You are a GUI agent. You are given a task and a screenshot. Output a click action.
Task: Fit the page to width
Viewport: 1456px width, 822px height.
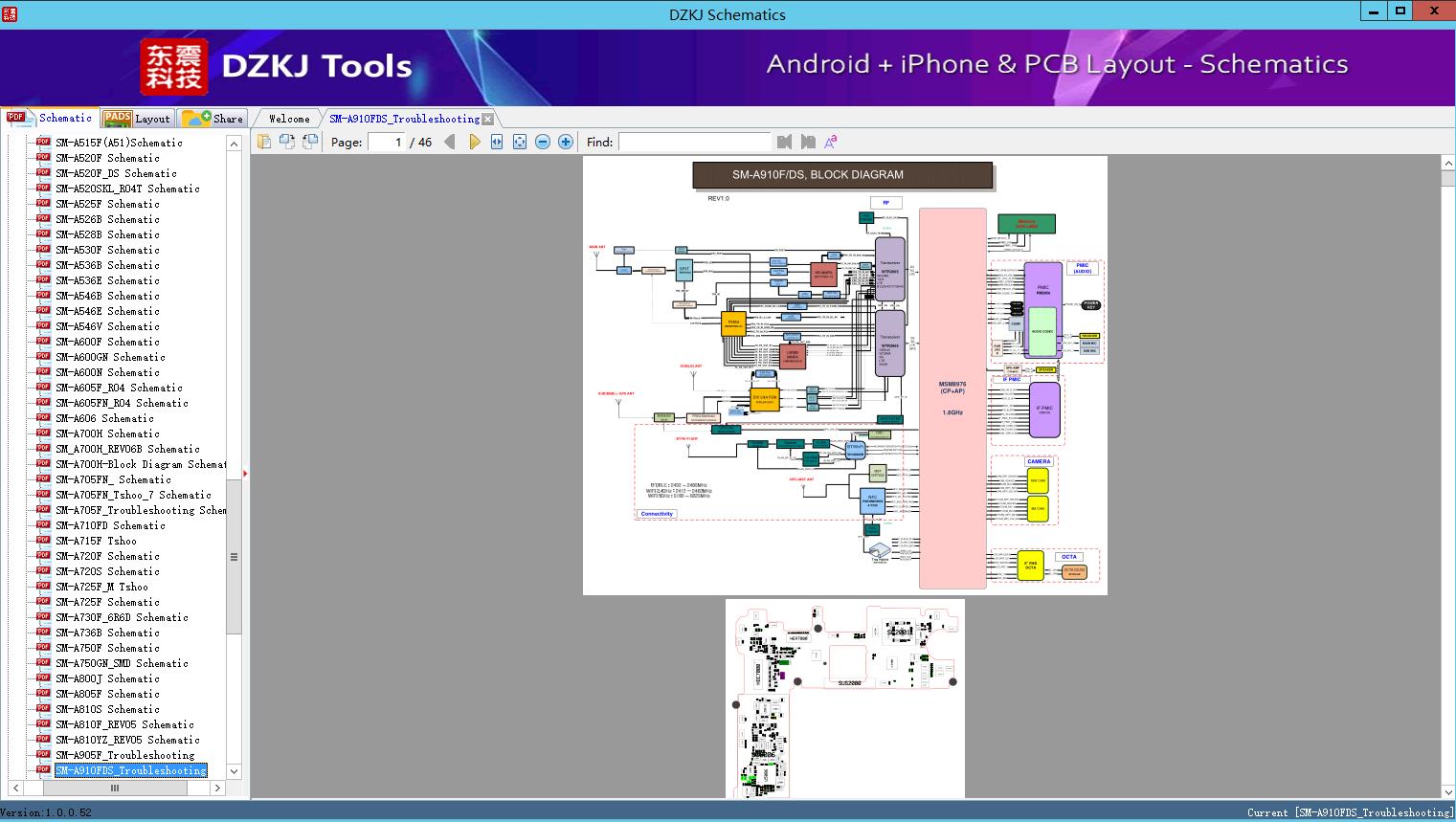(x=497, y=142)
